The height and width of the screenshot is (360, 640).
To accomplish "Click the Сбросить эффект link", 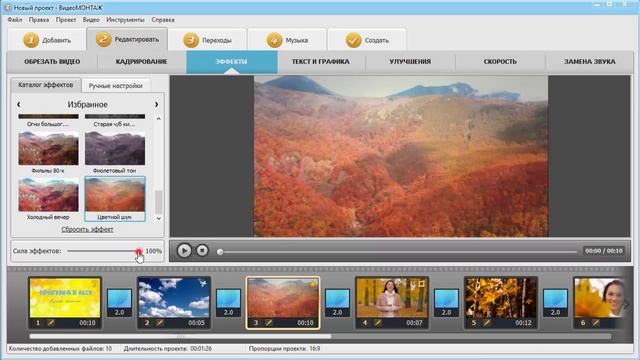I will tap(87, 229).
